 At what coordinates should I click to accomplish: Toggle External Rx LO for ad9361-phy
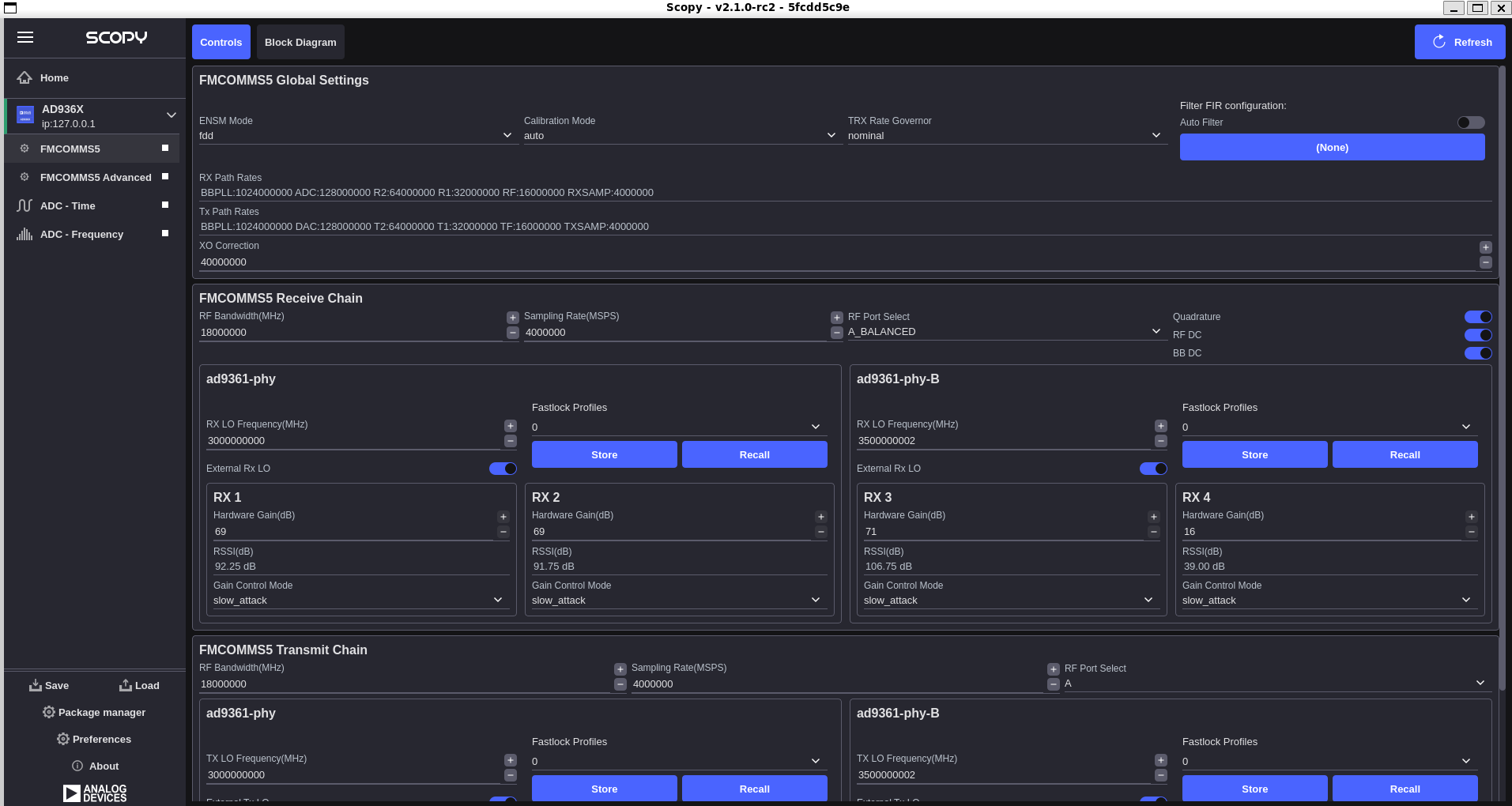(503, 469)
